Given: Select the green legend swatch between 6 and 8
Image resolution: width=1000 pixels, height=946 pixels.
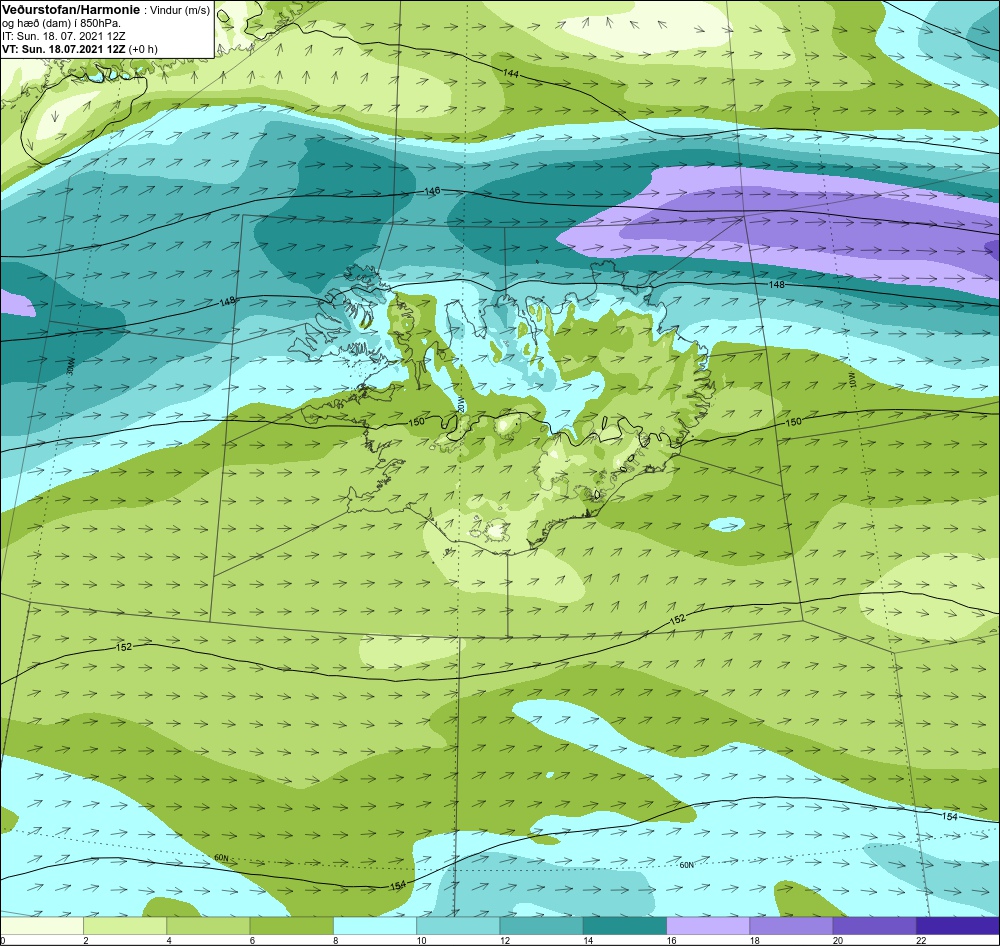Looking at the screenshot, I should tap(291, 924).
